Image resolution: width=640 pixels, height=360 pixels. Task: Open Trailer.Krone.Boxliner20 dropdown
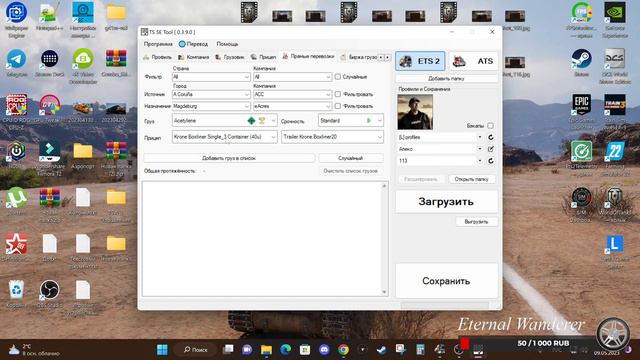click(x=333, y=137)
